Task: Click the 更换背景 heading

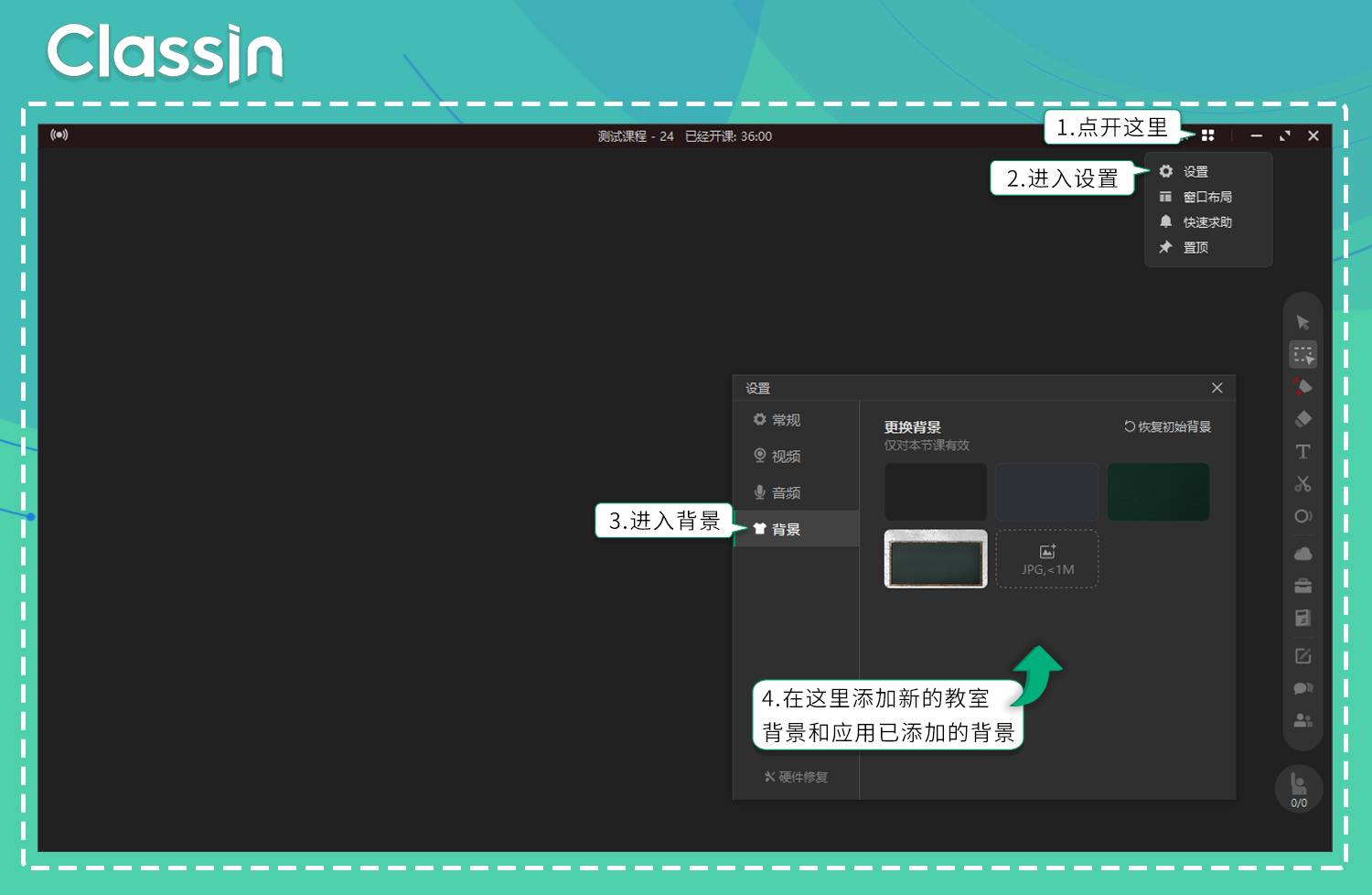Action: click(913, 427)
